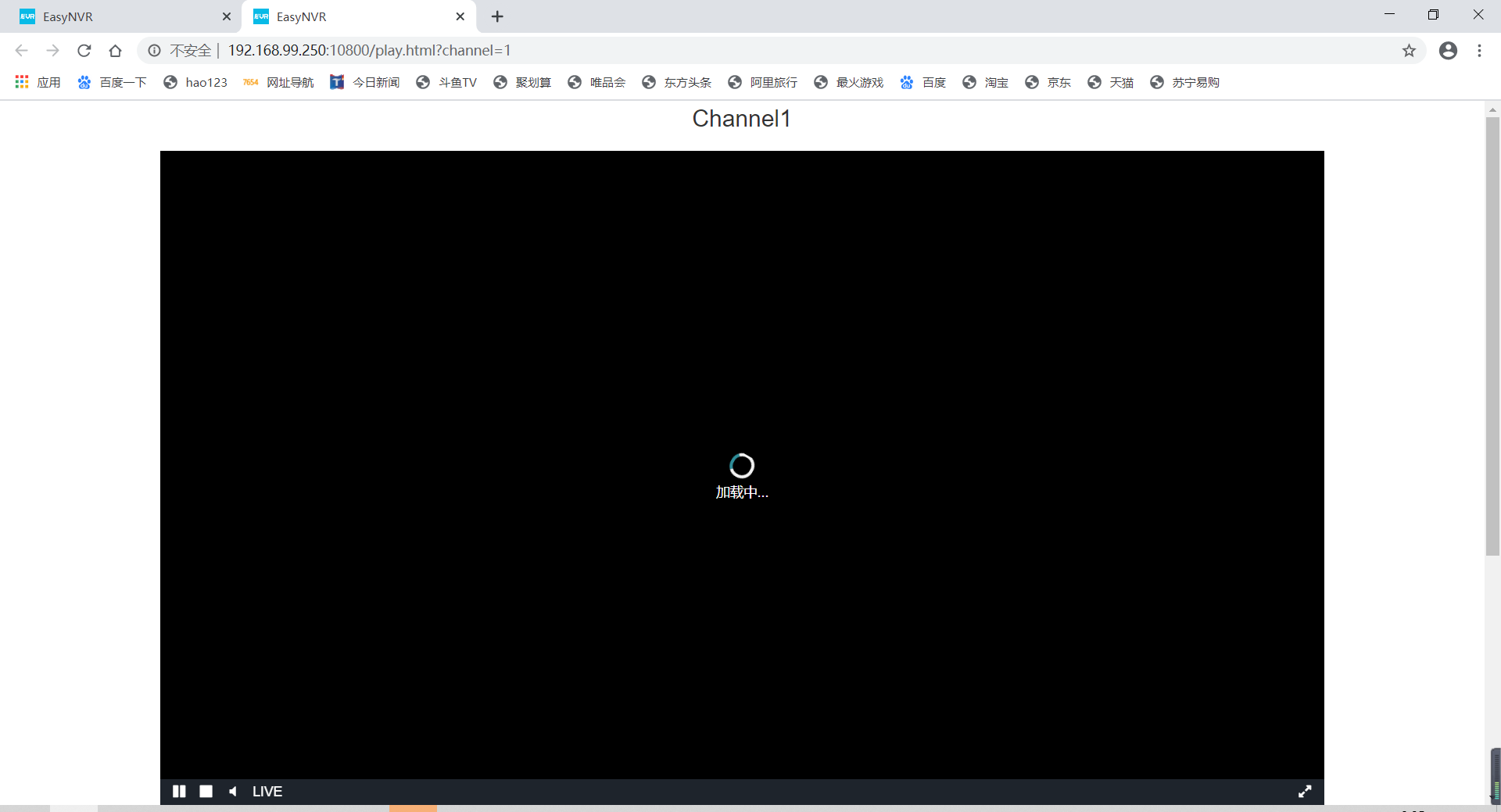The height and width of the screenshot is (812, 1501).
Task: Restore down the browser window
Action: pyautogui.click(x=1433, y=15)
